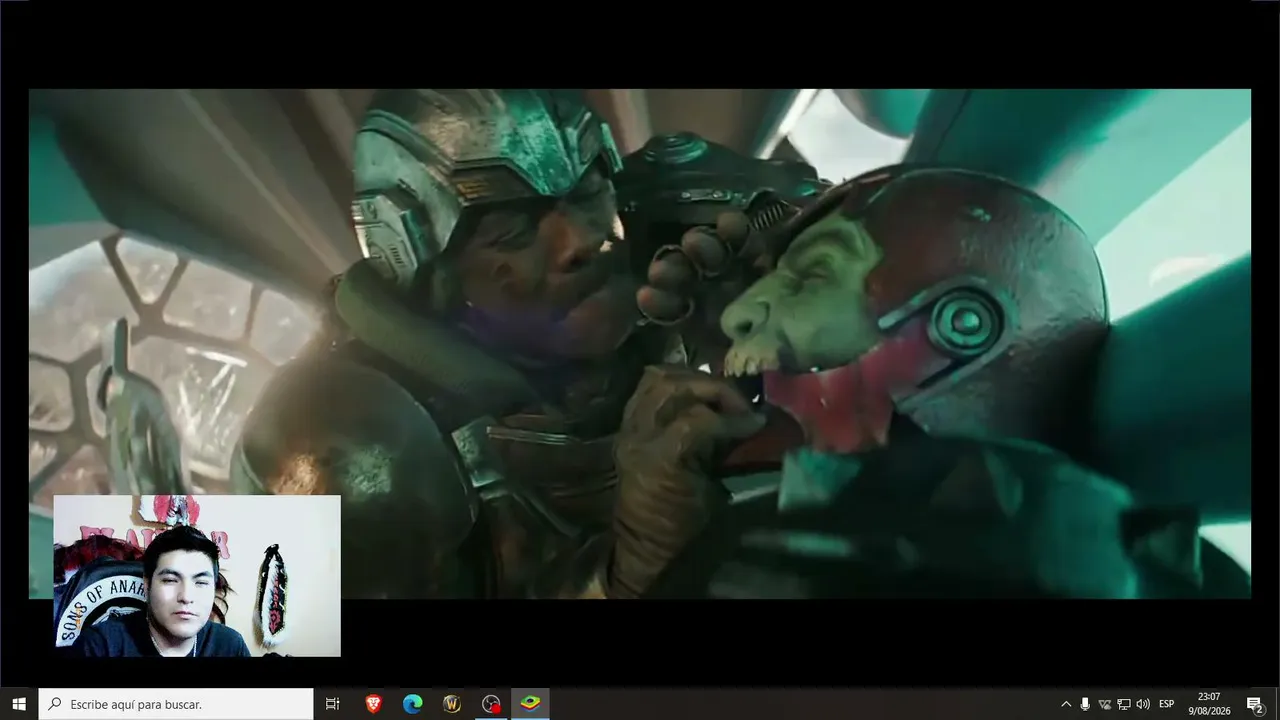The image size is (1280, 720).
Task: Open the clock and calendar flyout
Action: pyautogui.click(x=1209, y=704)
